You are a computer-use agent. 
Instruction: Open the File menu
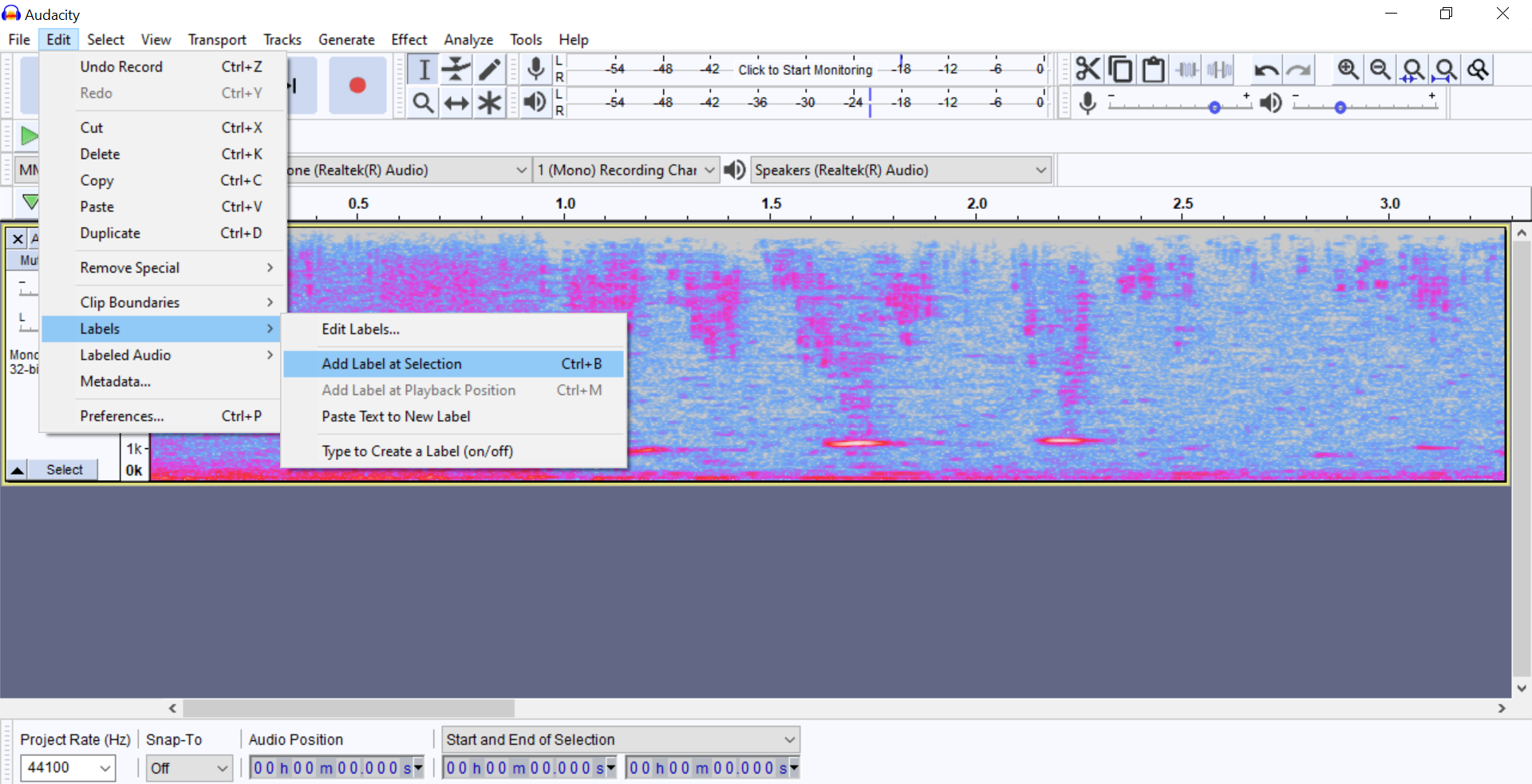(x=19, y=39)
